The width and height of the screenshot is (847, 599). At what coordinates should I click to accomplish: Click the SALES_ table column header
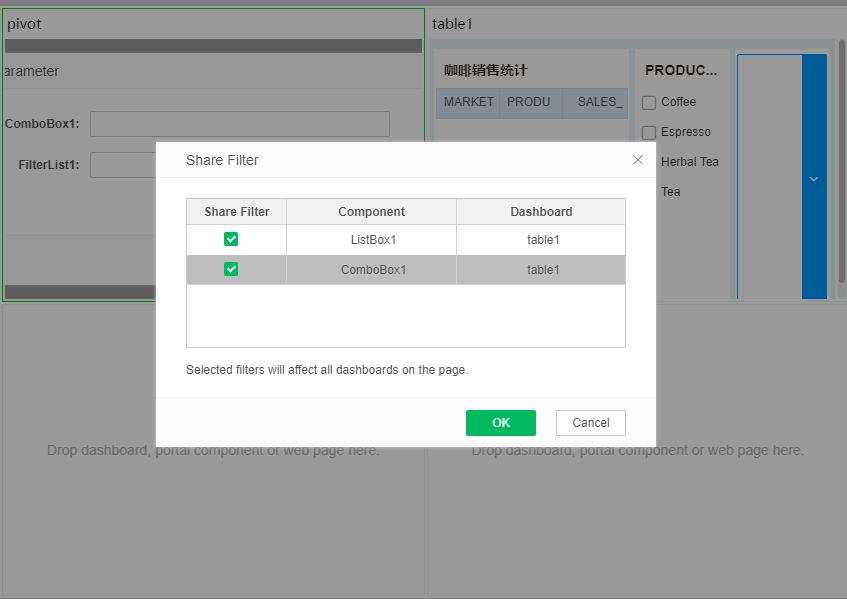point(600,103)
